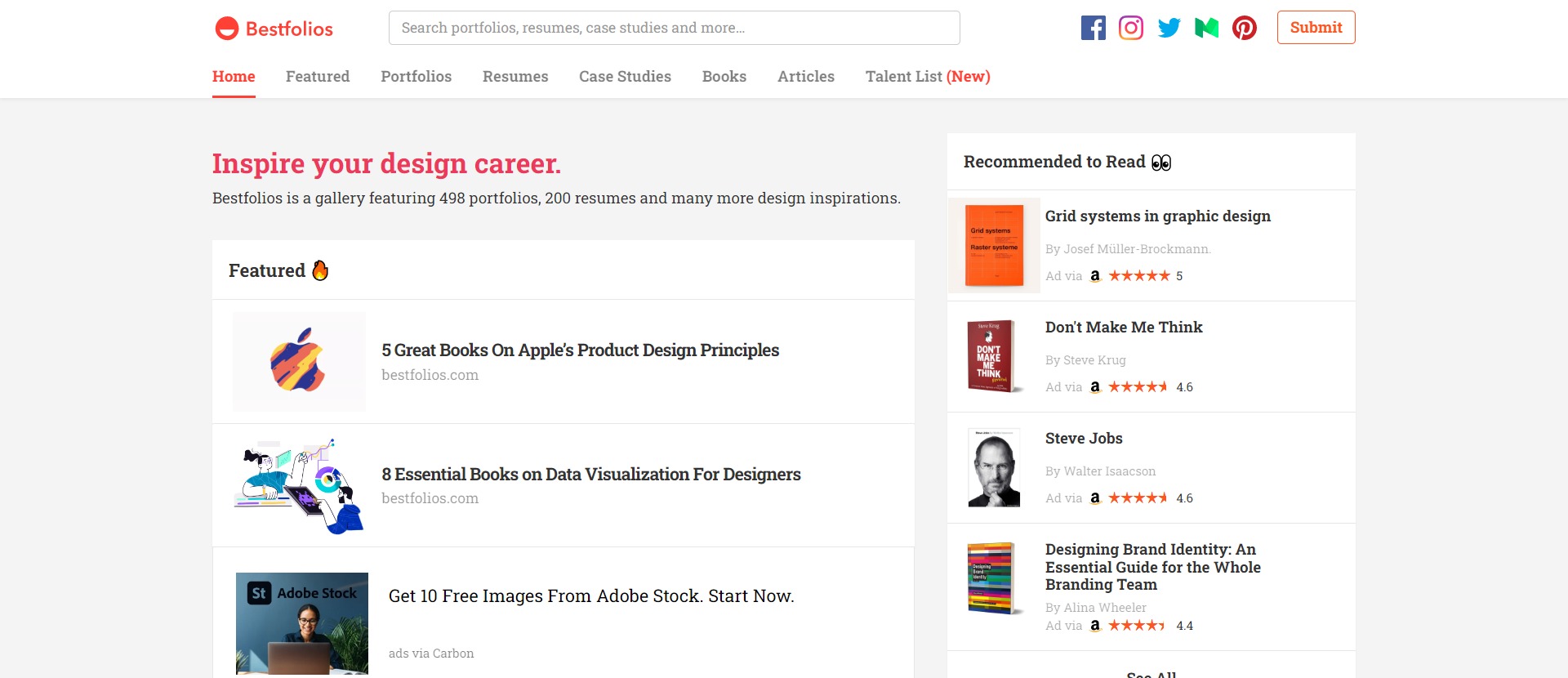This screenshot has width=1568, height=678.
Task: Open Talent List (New) tab
Action: [928, 77]
